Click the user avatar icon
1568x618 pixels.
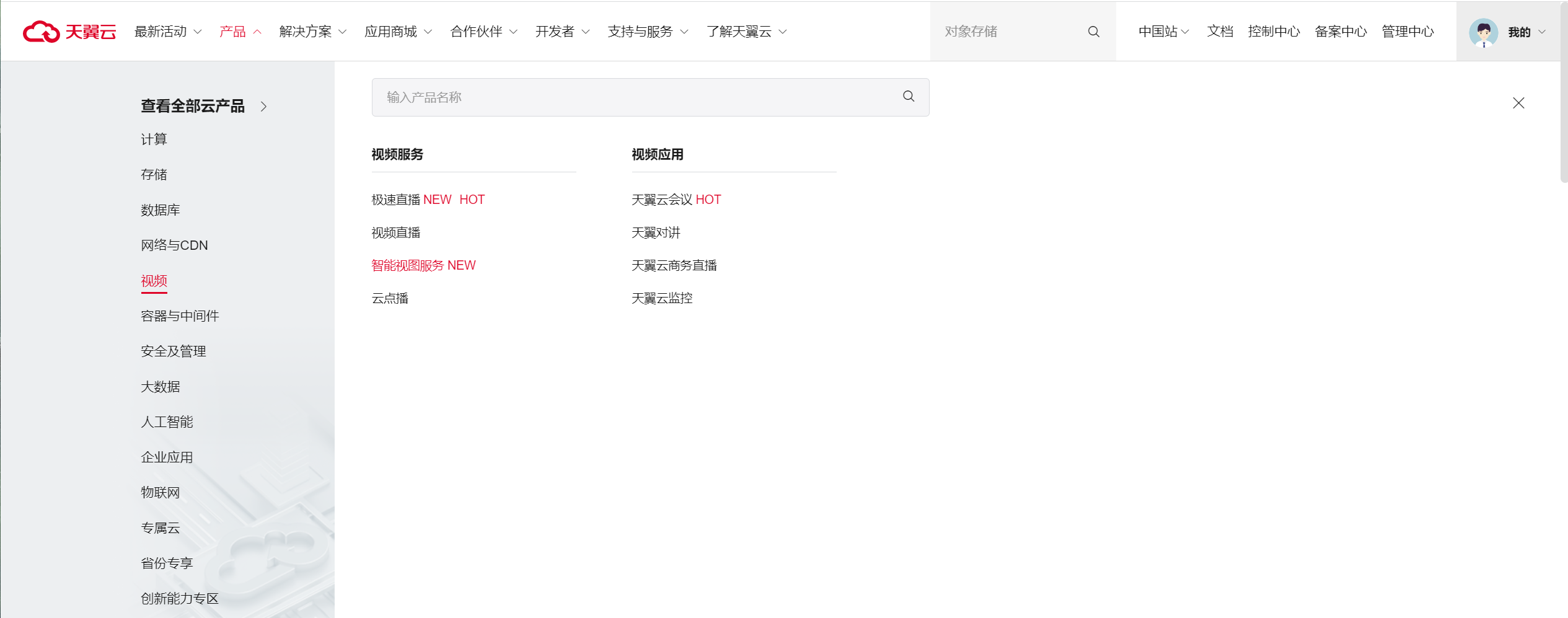tap(1484, 32)
